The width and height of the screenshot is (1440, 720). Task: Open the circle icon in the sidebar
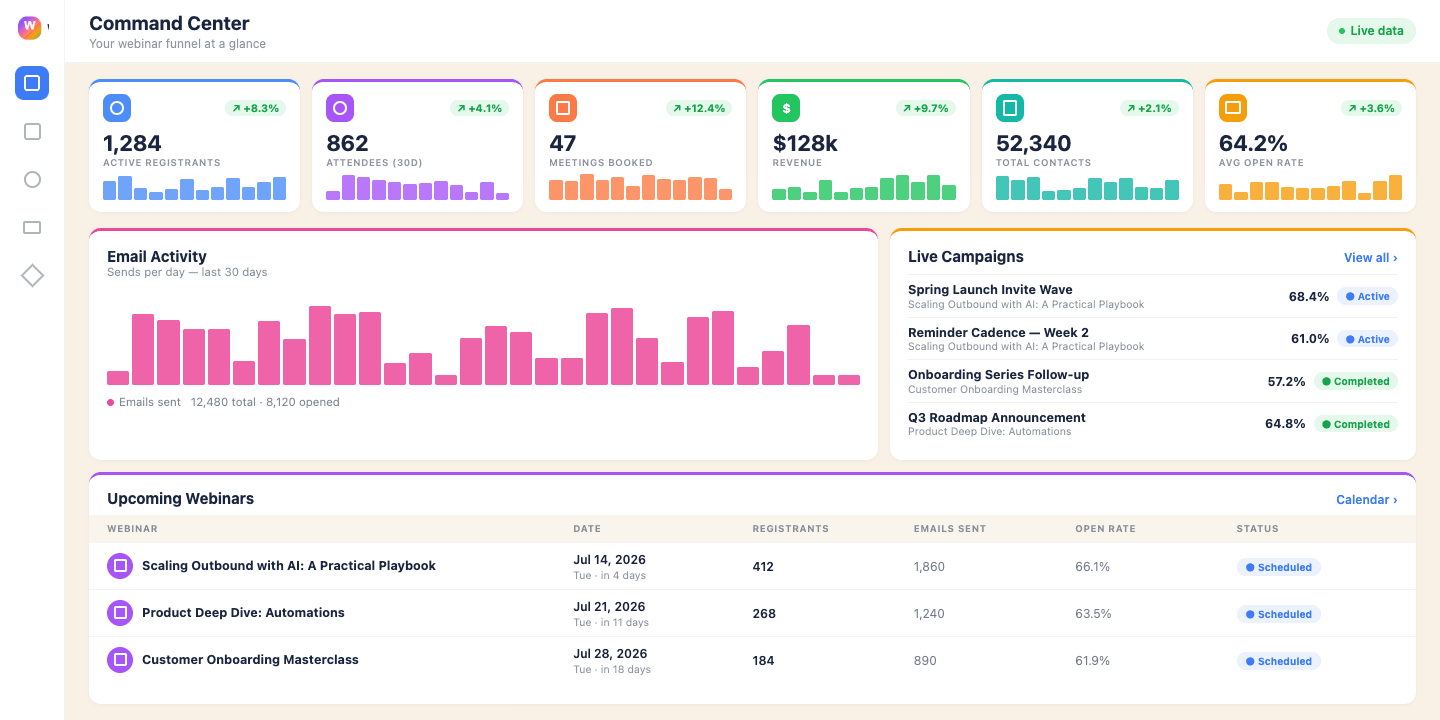(x=32, y=179)
